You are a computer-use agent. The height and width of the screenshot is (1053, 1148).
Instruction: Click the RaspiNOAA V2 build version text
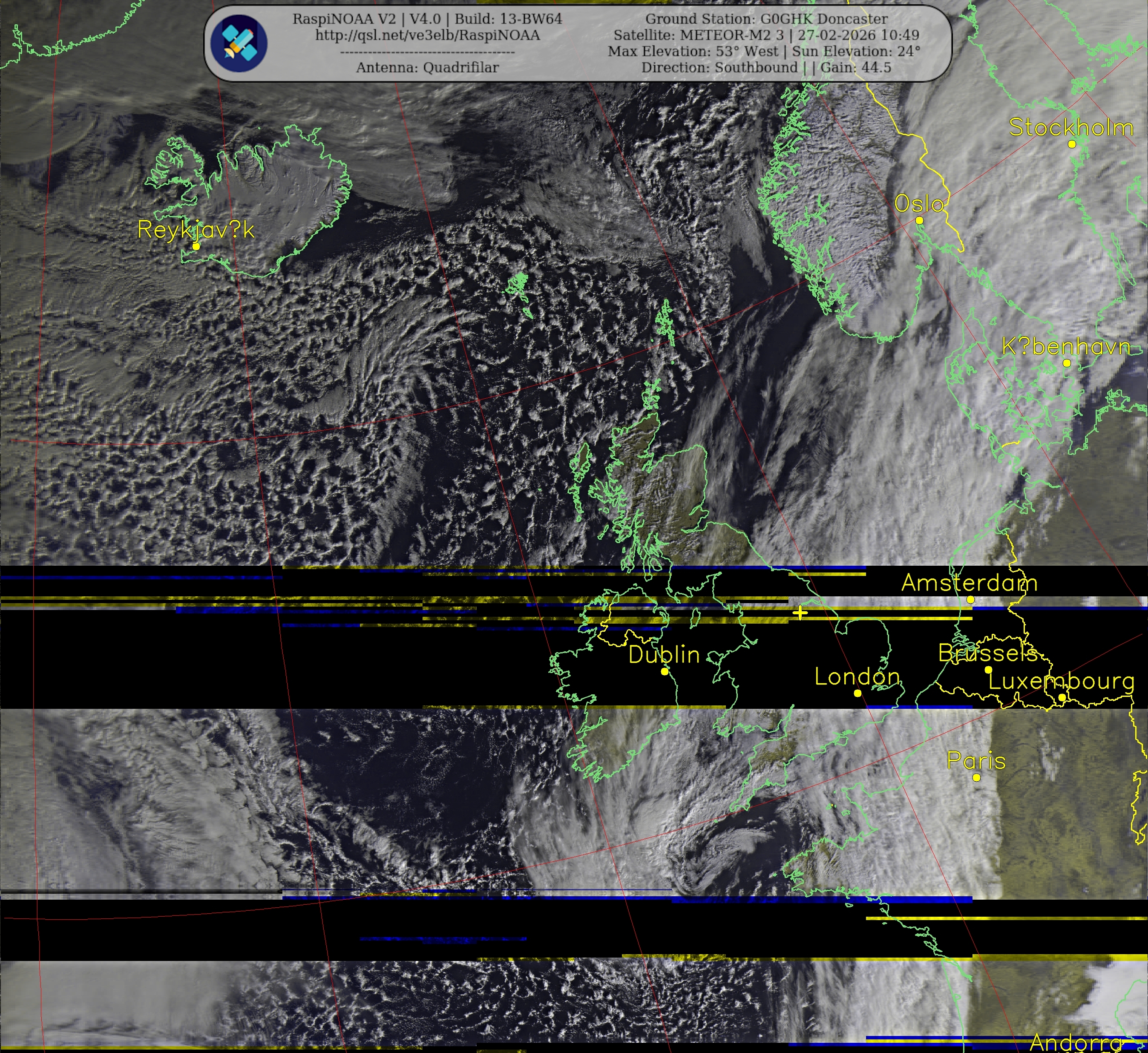(x=427, y=19)
